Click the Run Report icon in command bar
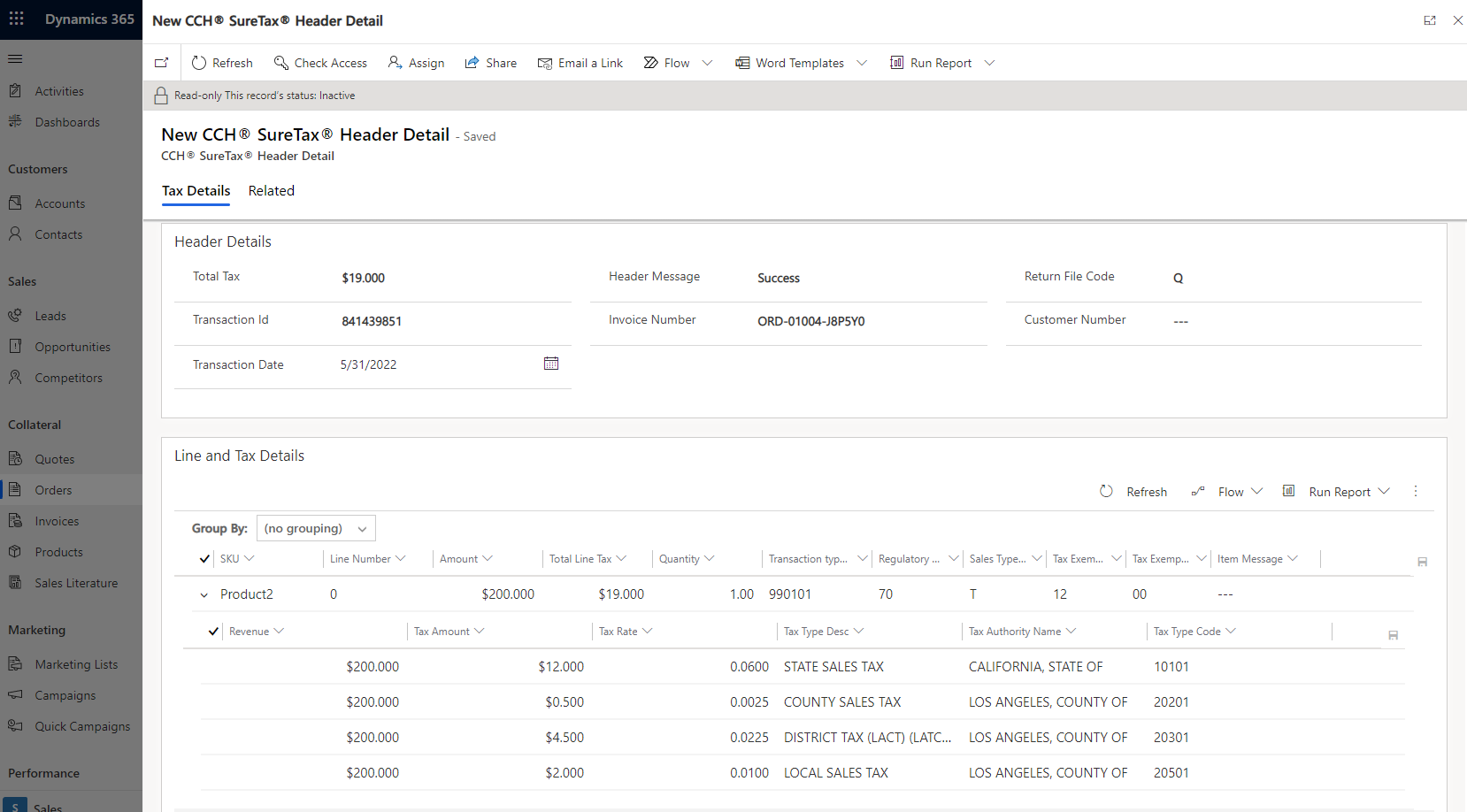Image resolution: width=1467 pixels, height=812 pixels. 897,63
